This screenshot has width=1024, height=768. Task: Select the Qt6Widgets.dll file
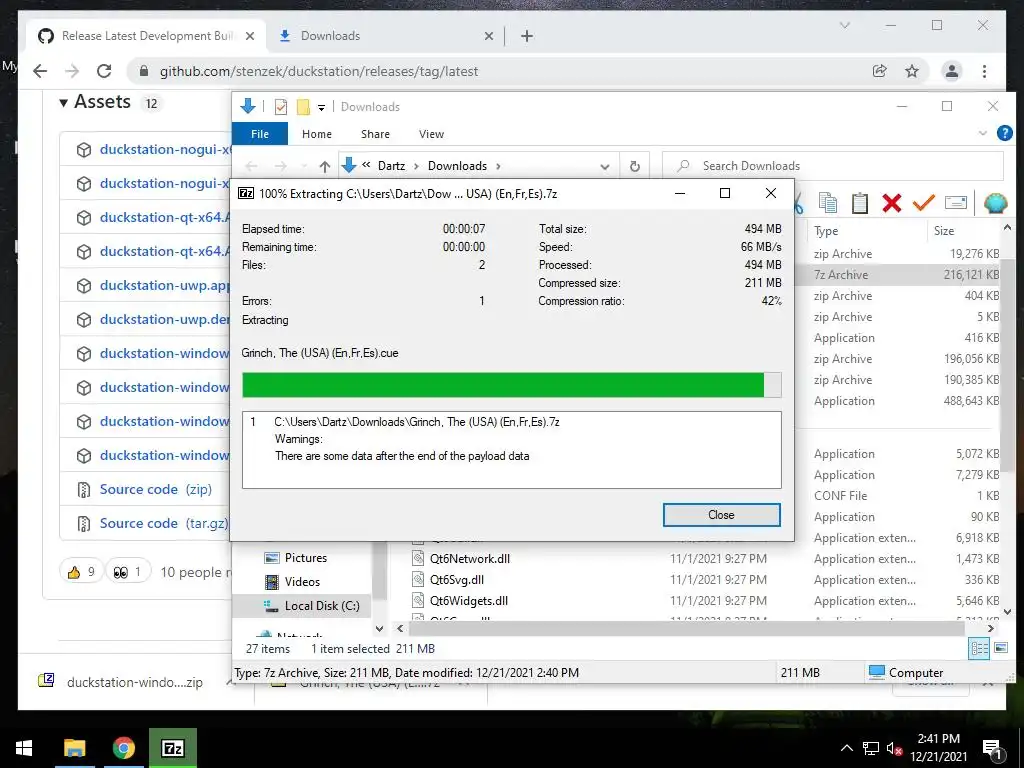[x=468, y=600]
